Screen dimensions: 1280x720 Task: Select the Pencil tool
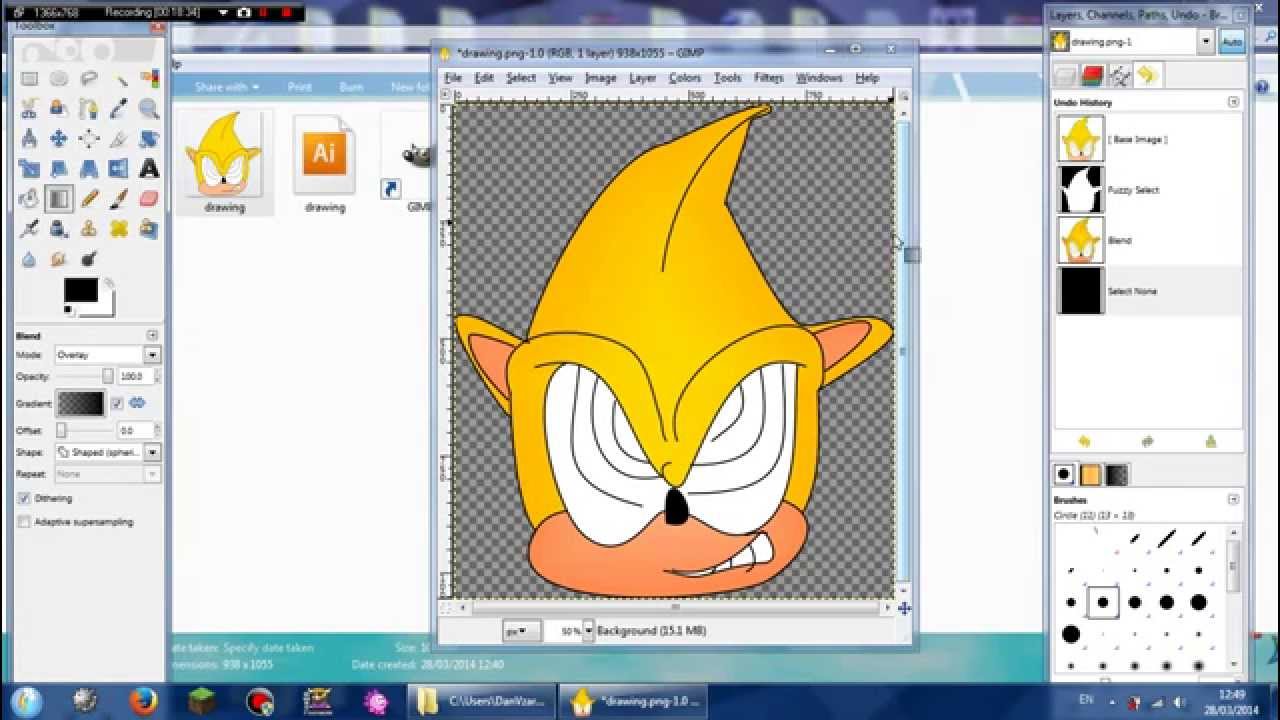pos(89,199)
